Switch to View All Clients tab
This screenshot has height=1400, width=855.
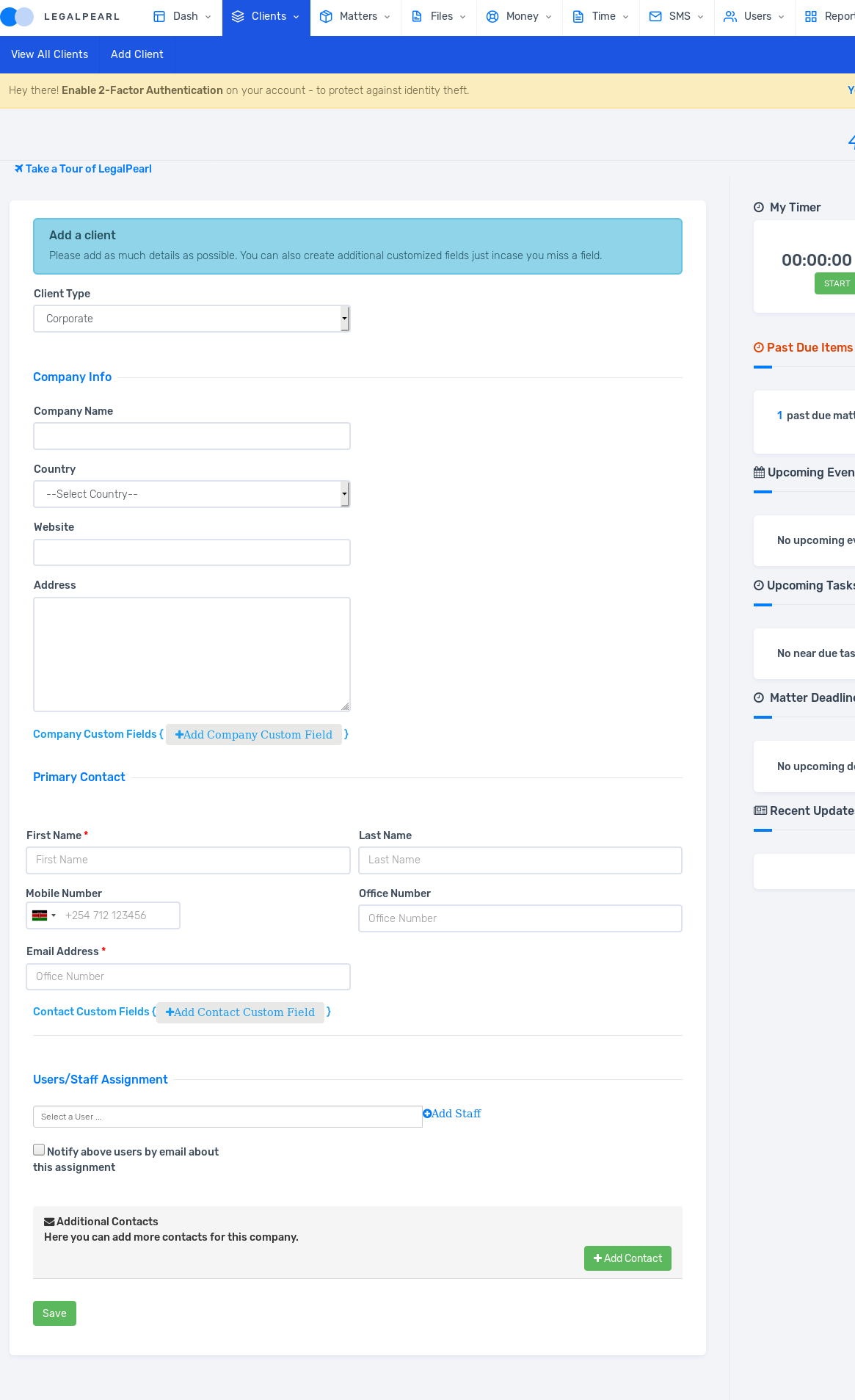pos(50,54)
